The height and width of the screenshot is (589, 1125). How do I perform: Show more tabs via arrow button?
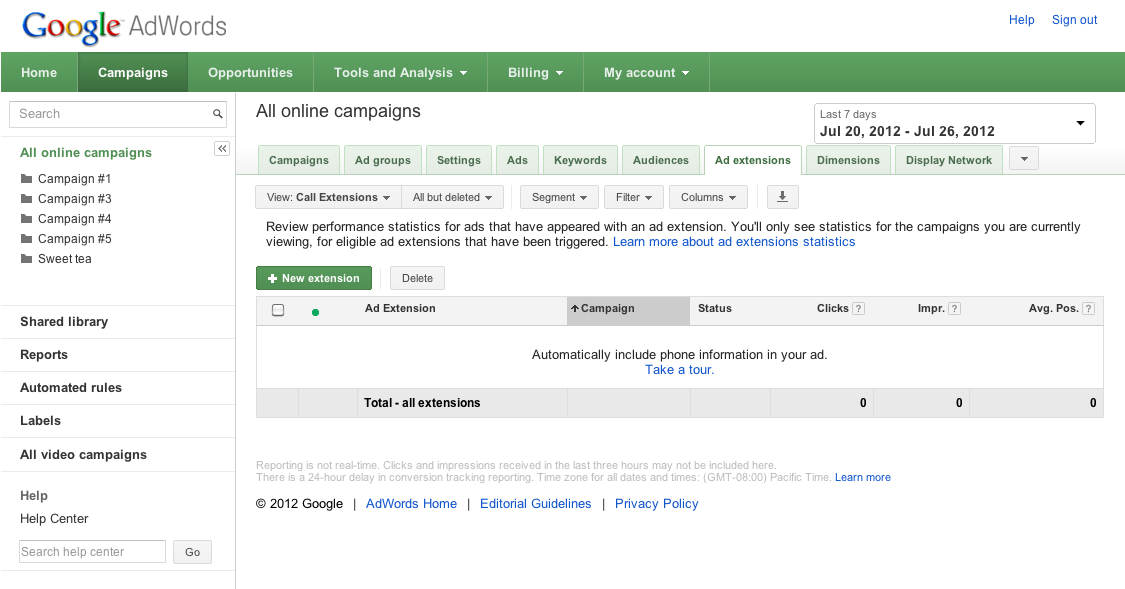(1024, 159)
